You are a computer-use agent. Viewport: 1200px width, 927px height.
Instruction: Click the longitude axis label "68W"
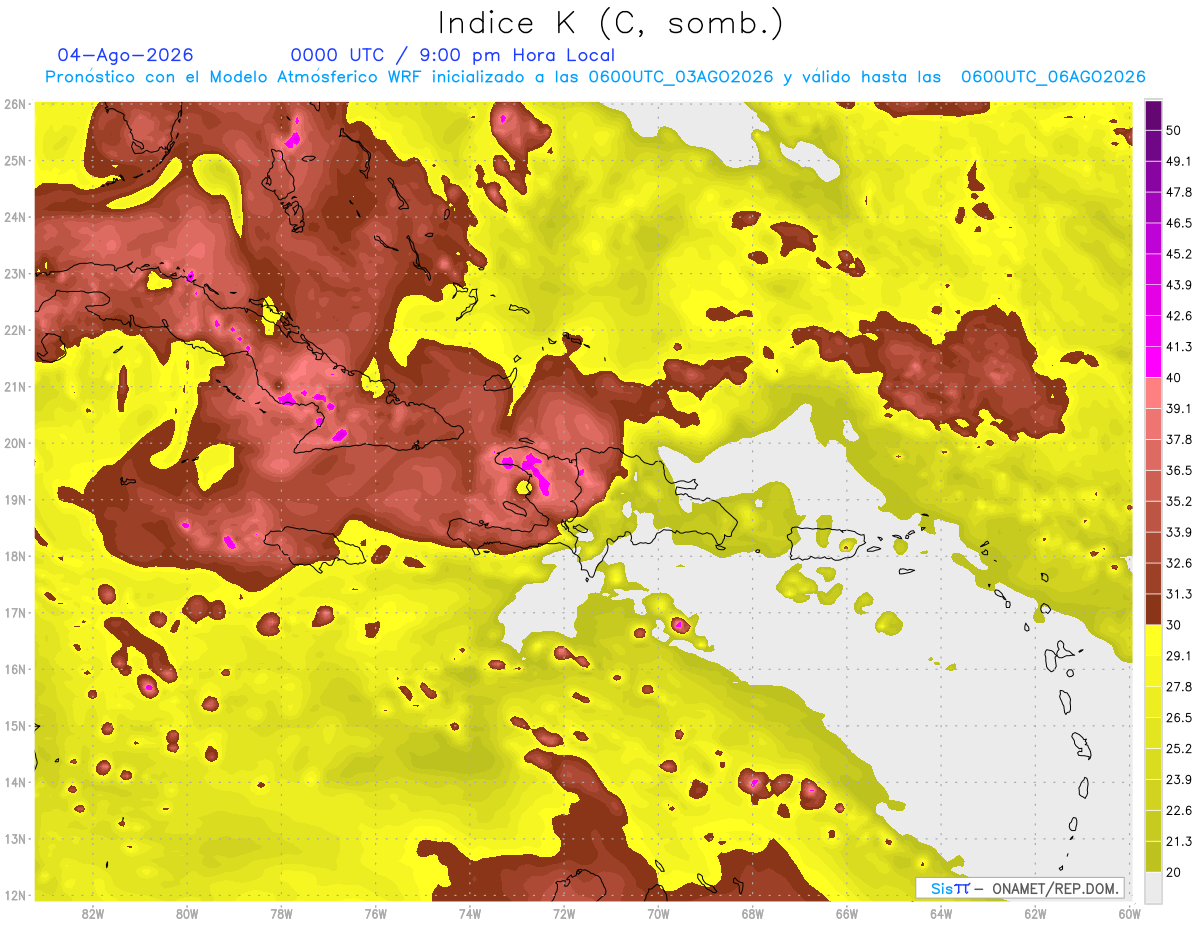(753, 913)
